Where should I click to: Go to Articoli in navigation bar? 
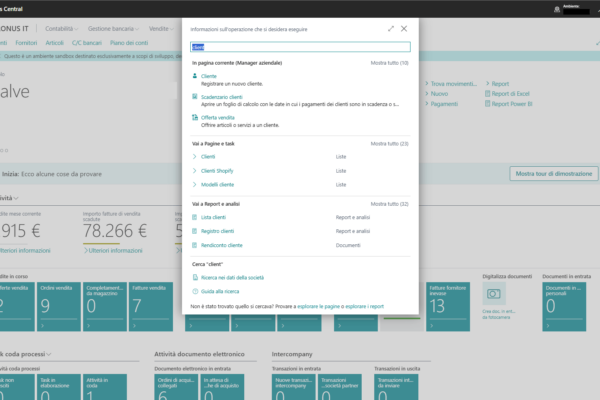tap(54, 43)
